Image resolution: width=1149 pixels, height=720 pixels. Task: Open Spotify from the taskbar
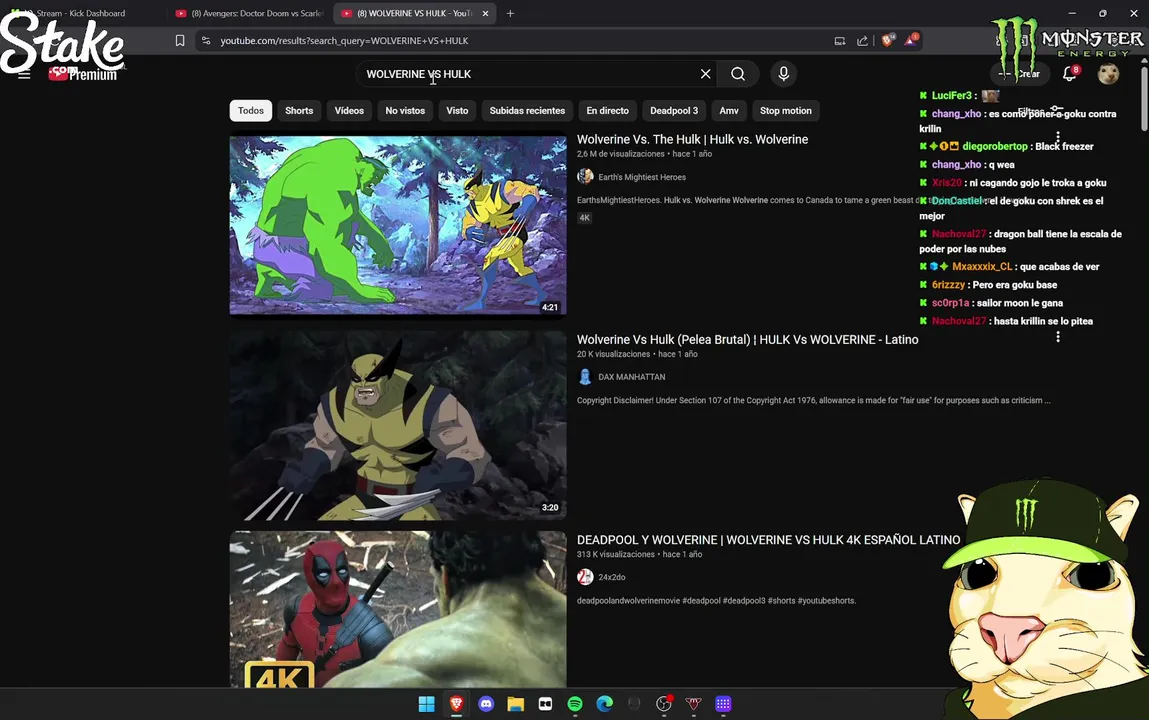click(575, 704)
